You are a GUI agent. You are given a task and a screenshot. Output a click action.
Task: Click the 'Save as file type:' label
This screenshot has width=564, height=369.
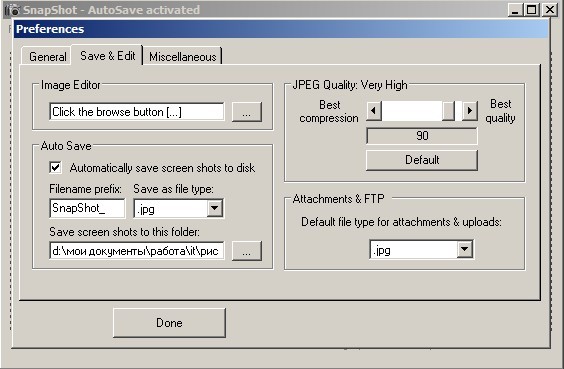point(173,189)
